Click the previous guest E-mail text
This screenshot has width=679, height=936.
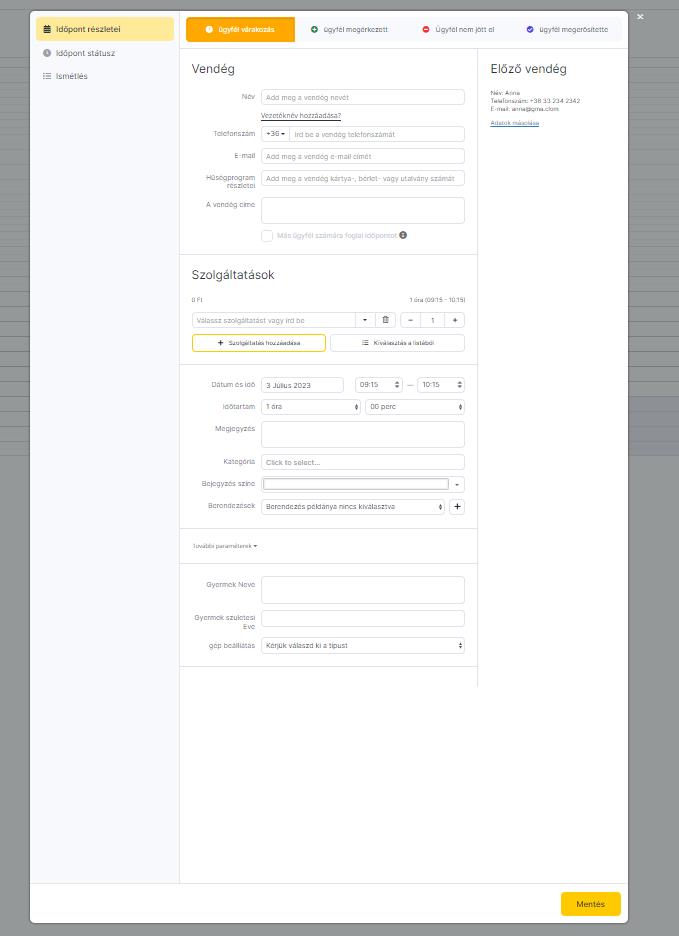click(524, 109)
